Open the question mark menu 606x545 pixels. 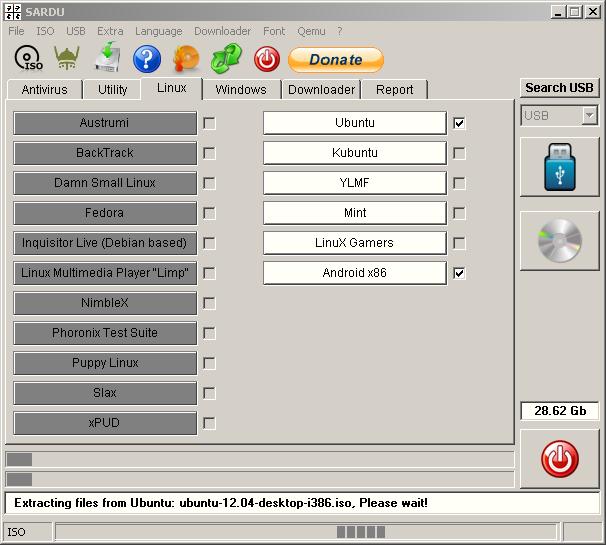click(339, 31)
